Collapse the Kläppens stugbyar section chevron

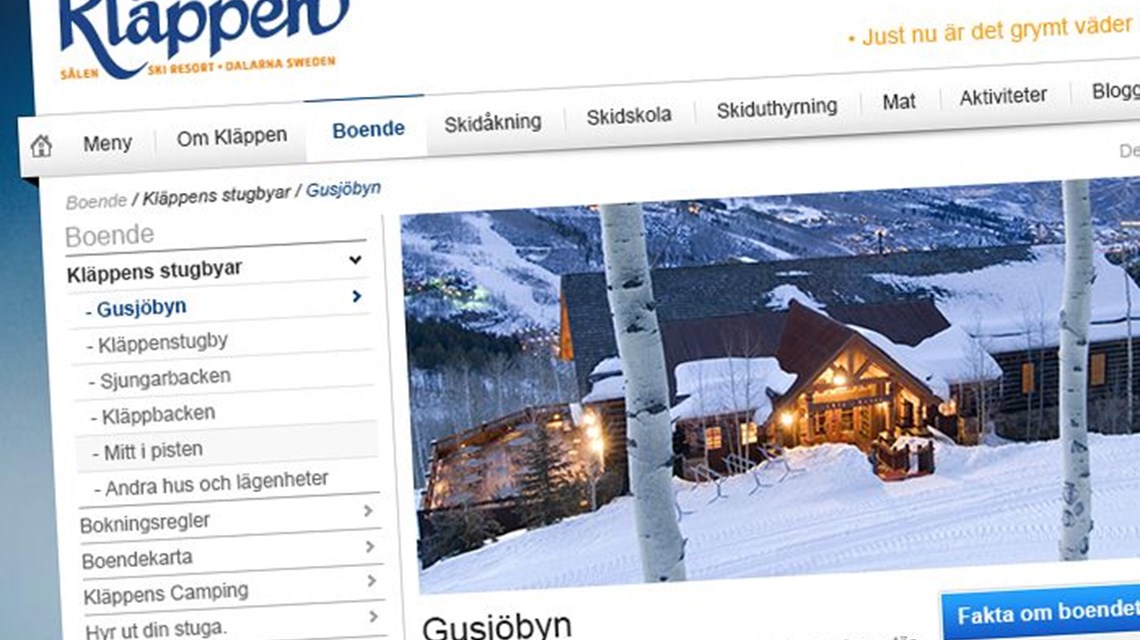tap(355, 260)
